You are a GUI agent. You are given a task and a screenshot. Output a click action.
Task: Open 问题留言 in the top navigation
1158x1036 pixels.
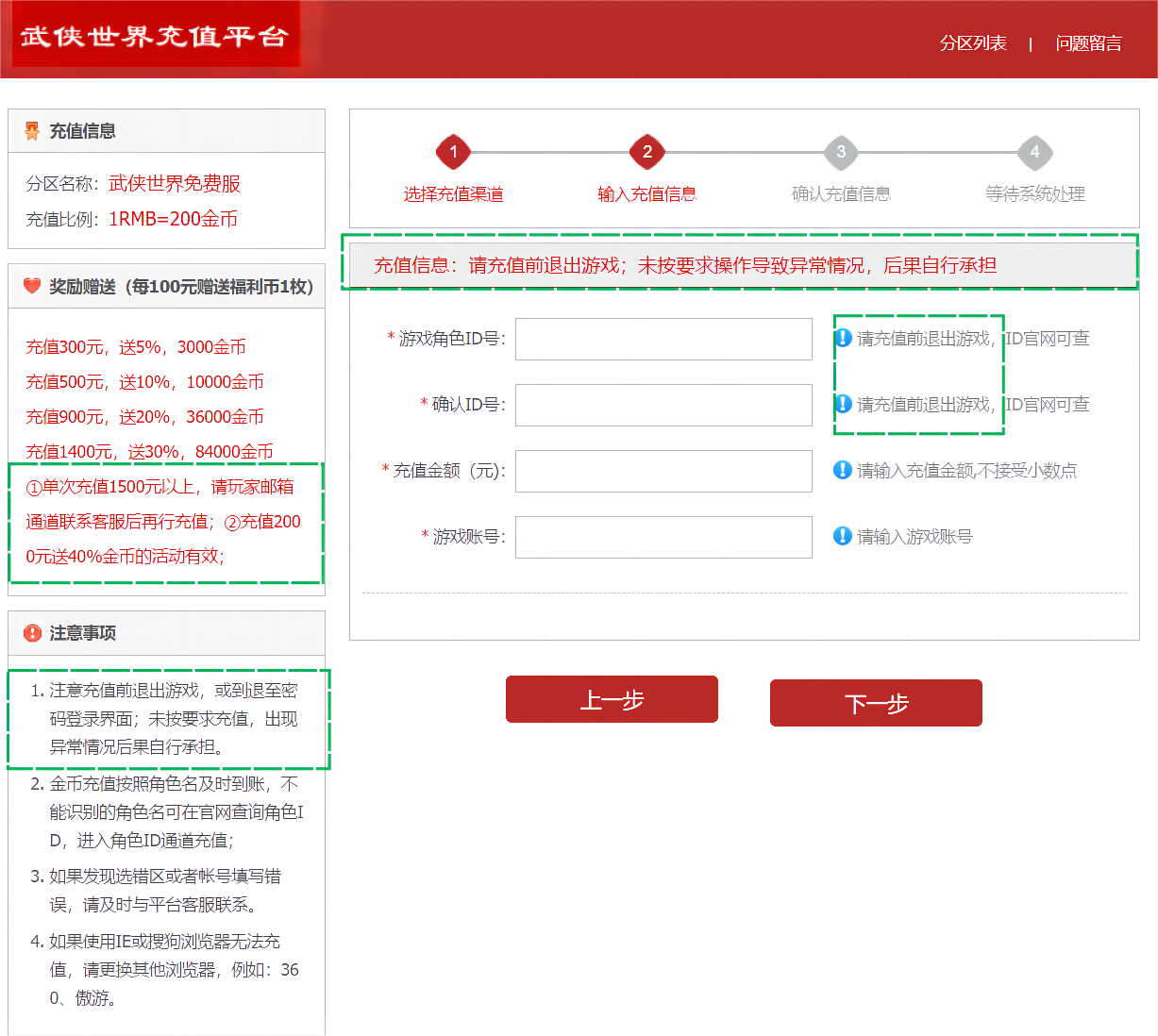(x=1088, y=43)
